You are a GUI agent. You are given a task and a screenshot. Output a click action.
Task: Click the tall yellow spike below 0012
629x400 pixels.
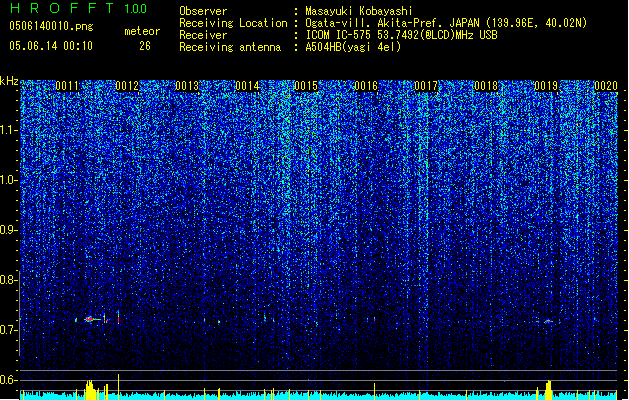(118, 387)
